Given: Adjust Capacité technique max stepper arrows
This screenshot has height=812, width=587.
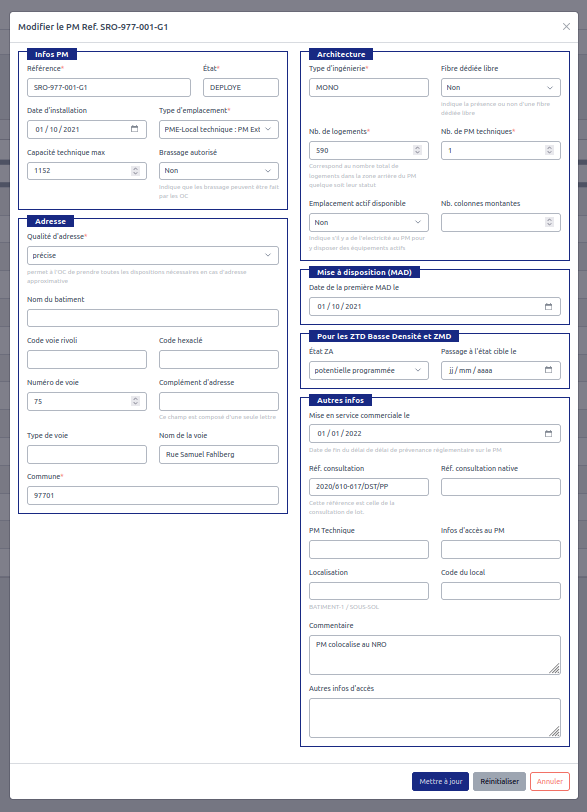Looking at the screenshot, I should tap(135, 171).
